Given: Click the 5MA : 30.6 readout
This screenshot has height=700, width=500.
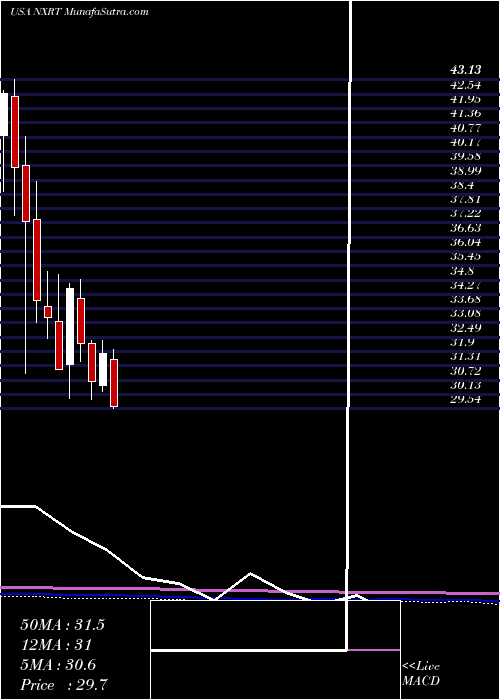Looking at the screenshot, I should pos(59,665).
